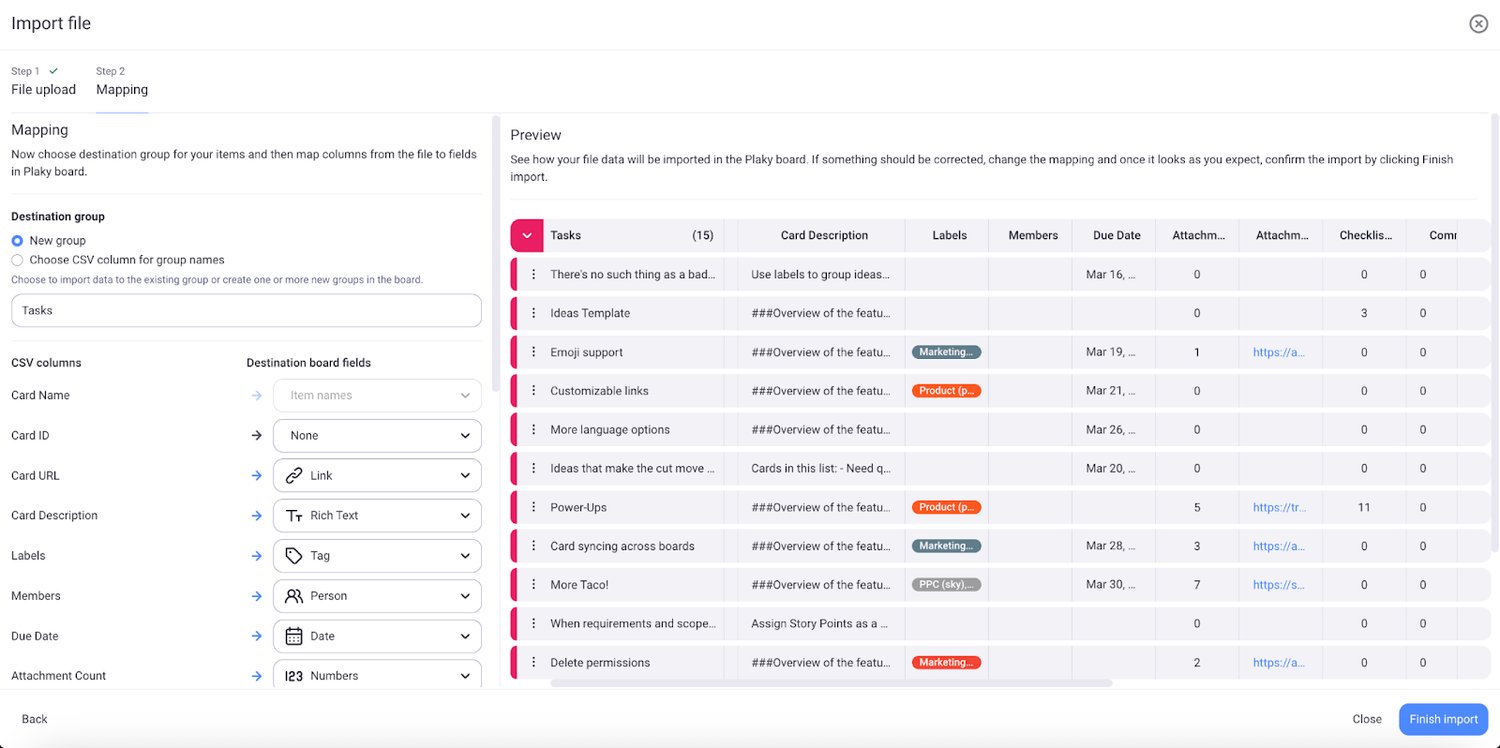Click the Rich Text icon for Card Description

point(294,516)
